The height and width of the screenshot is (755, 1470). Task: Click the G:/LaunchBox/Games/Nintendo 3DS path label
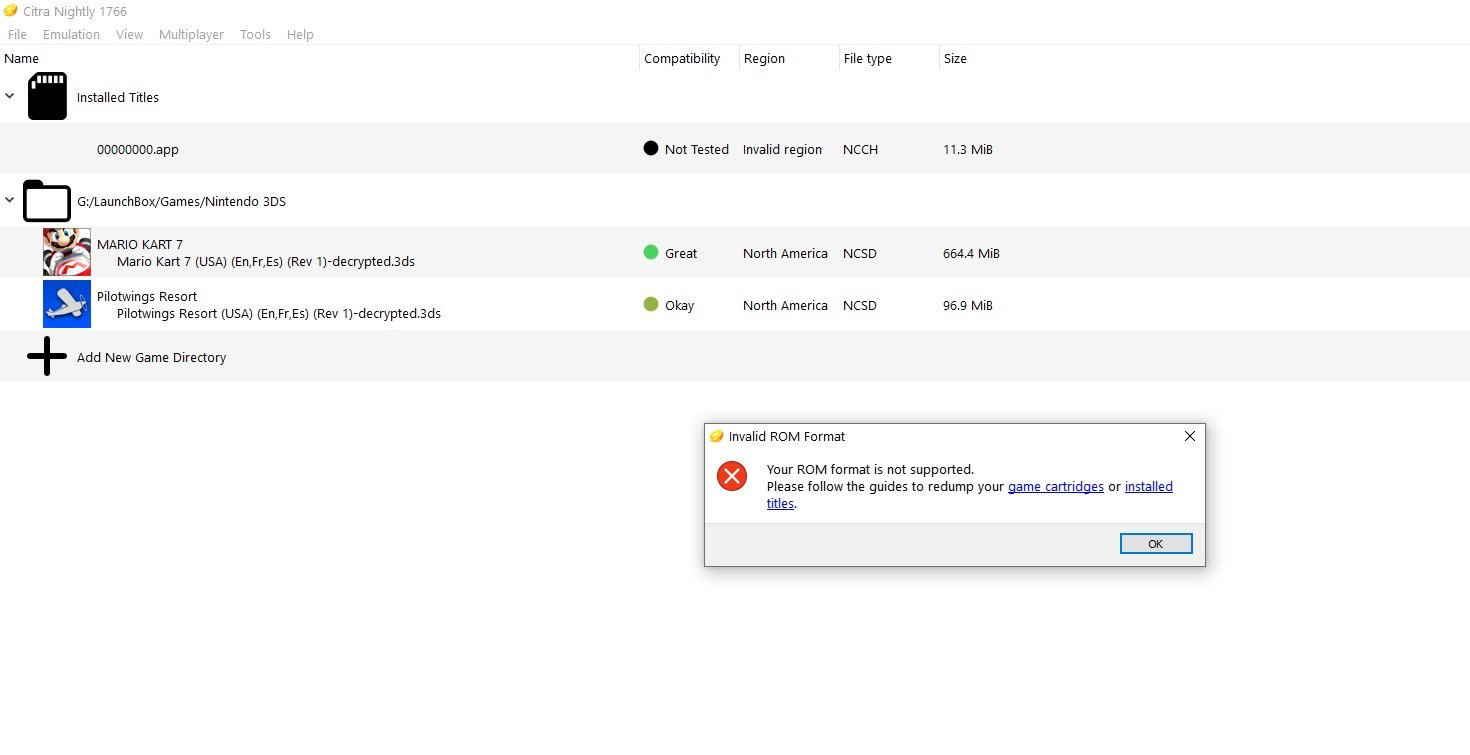coord(181,201)
